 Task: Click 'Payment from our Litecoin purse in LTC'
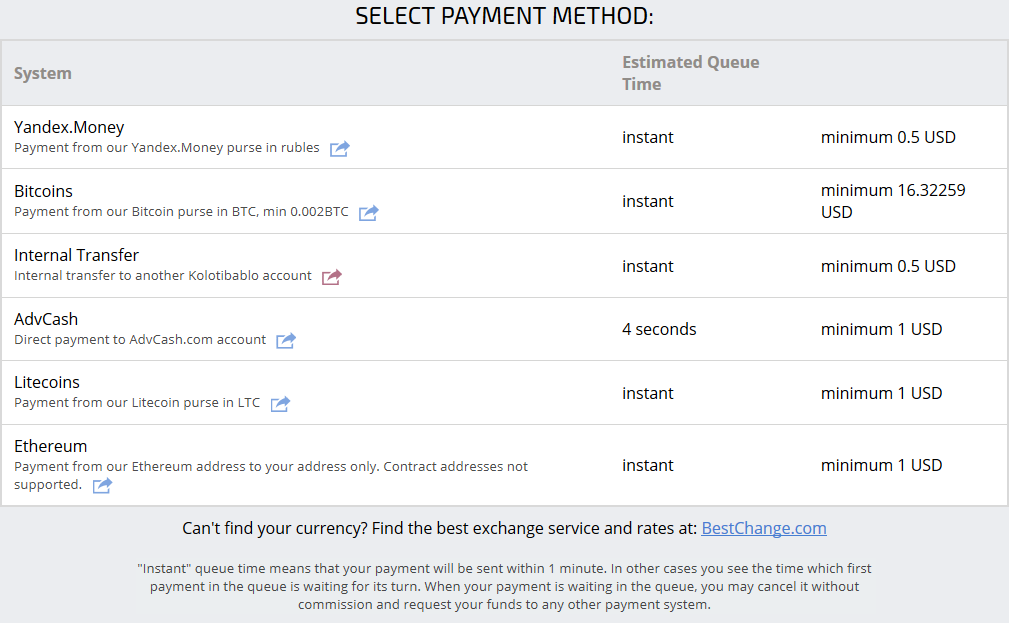click(x=137, y=402)
